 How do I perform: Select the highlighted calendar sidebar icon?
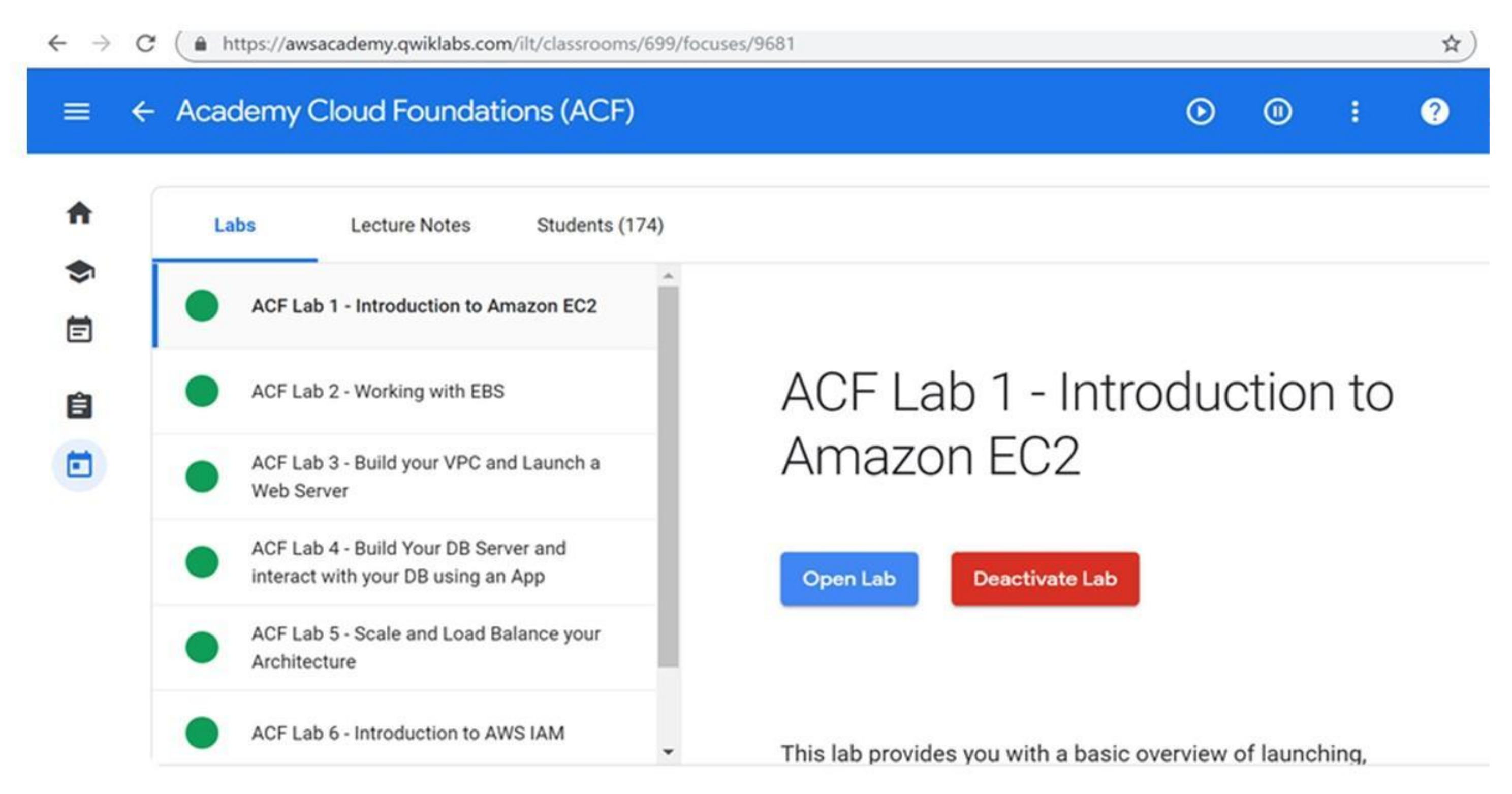coord(79,465)
